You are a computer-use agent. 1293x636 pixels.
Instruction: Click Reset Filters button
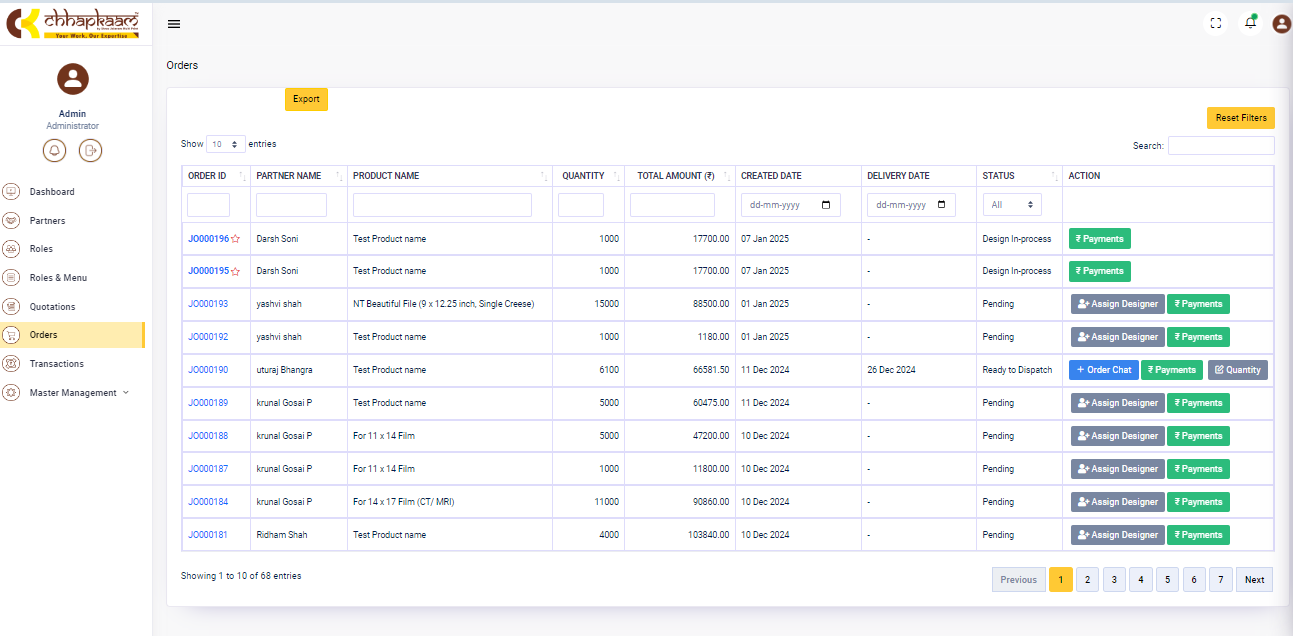(x=1240, y=118)
